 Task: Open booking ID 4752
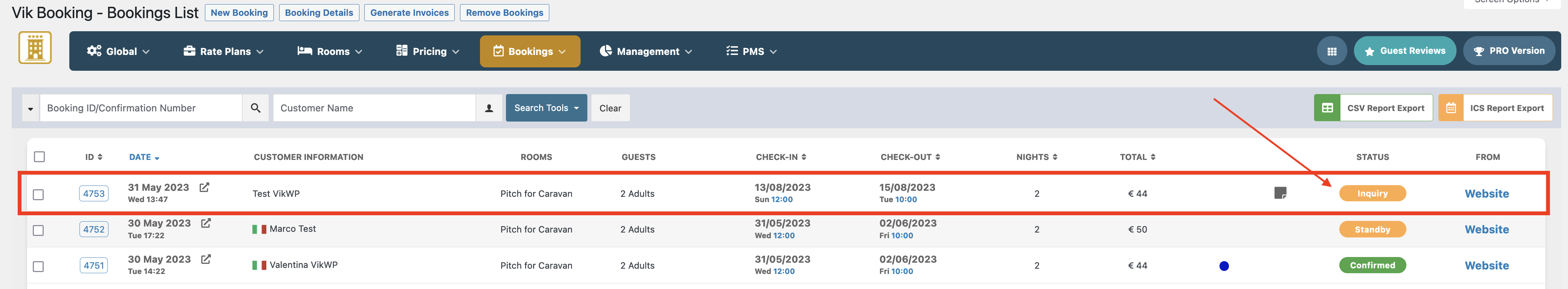94,230
